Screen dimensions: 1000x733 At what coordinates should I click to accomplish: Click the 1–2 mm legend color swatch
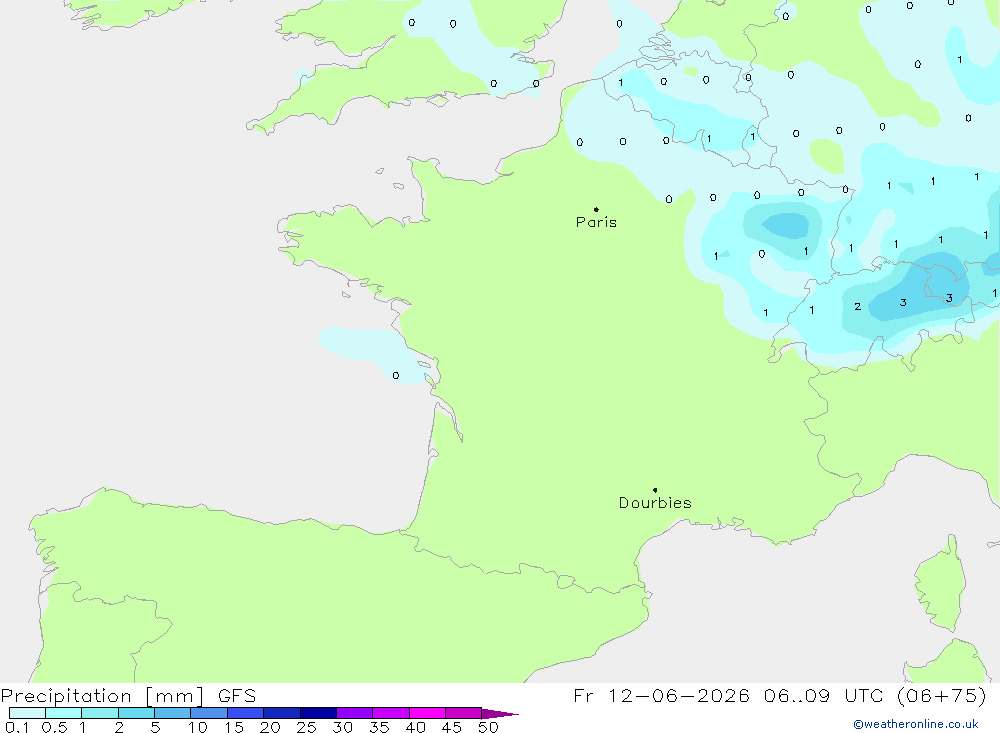[x=100, y=713]
